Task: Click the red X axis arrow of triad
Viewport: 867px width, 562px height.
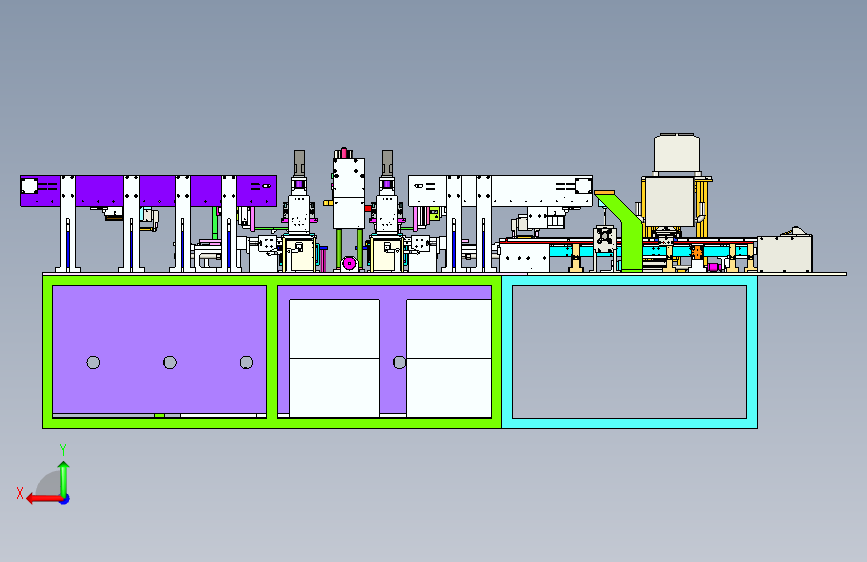Action: tap(44, 499)
